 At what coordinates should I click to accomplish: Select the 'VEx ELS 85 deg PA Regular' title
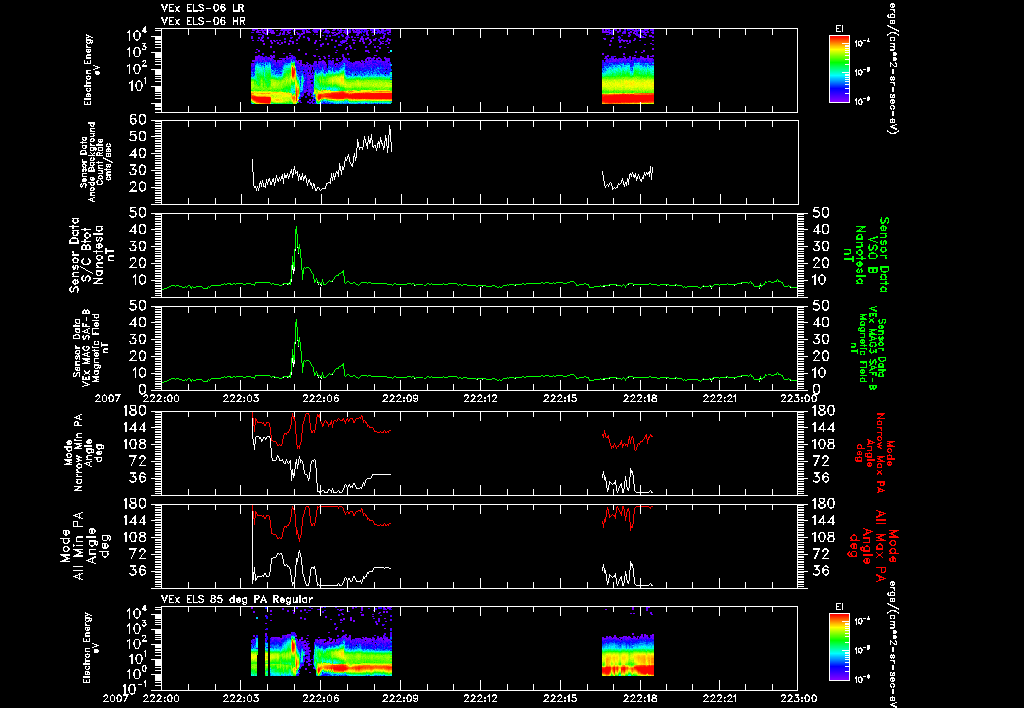click(x=237, y=599)
